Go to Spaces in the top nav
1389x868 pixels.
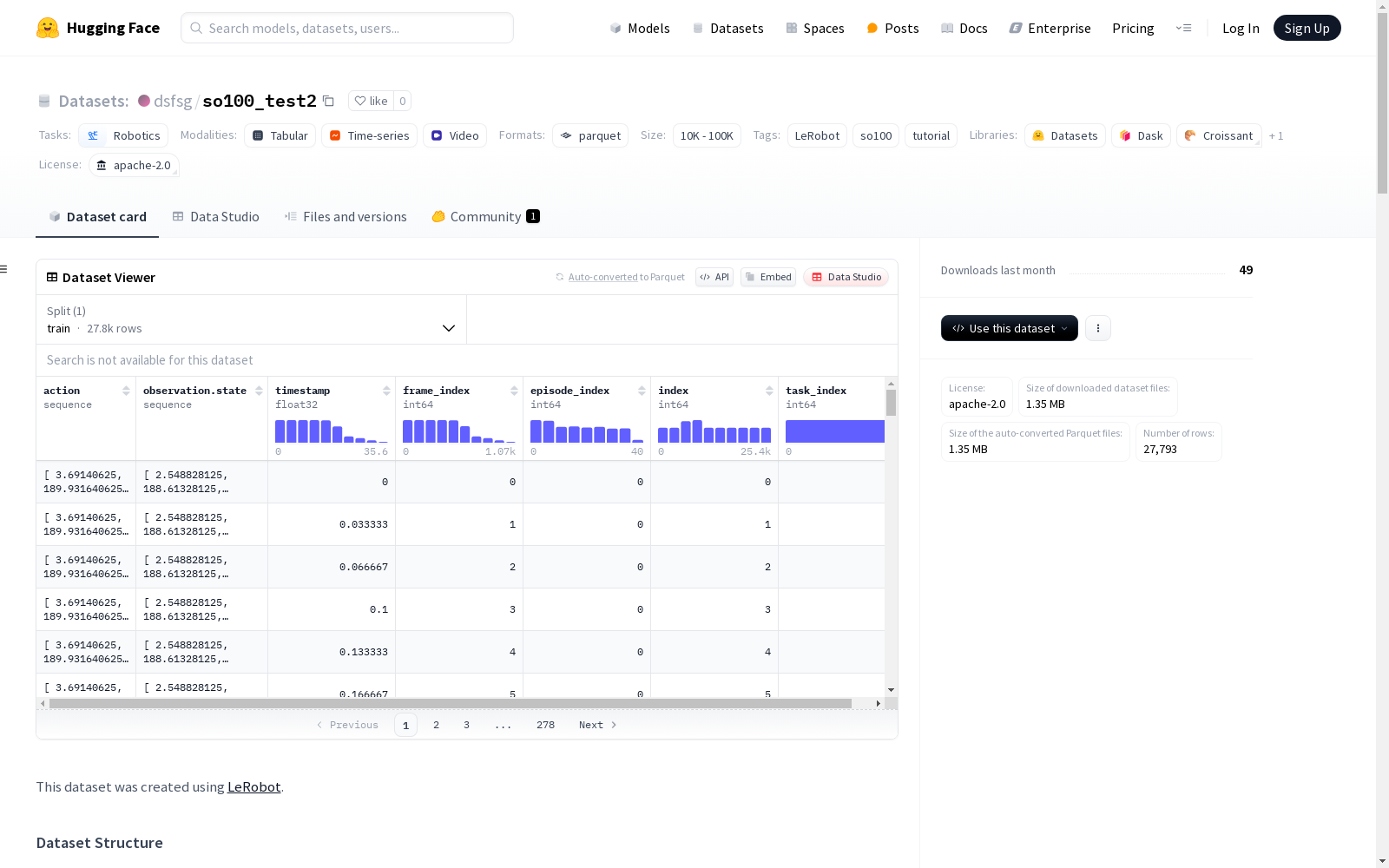pyautogui.click(x=815, y=29)
